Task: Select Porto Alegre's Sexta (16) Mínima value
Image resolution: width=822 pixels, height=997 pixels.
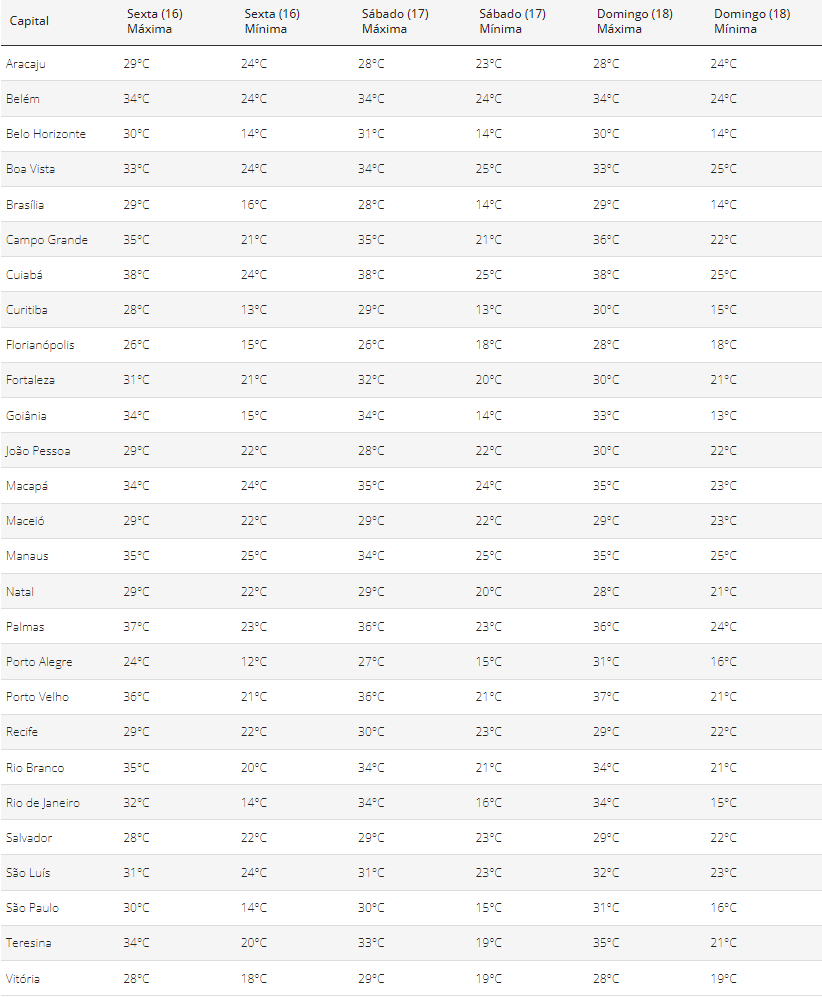Action: pos(254,662)
